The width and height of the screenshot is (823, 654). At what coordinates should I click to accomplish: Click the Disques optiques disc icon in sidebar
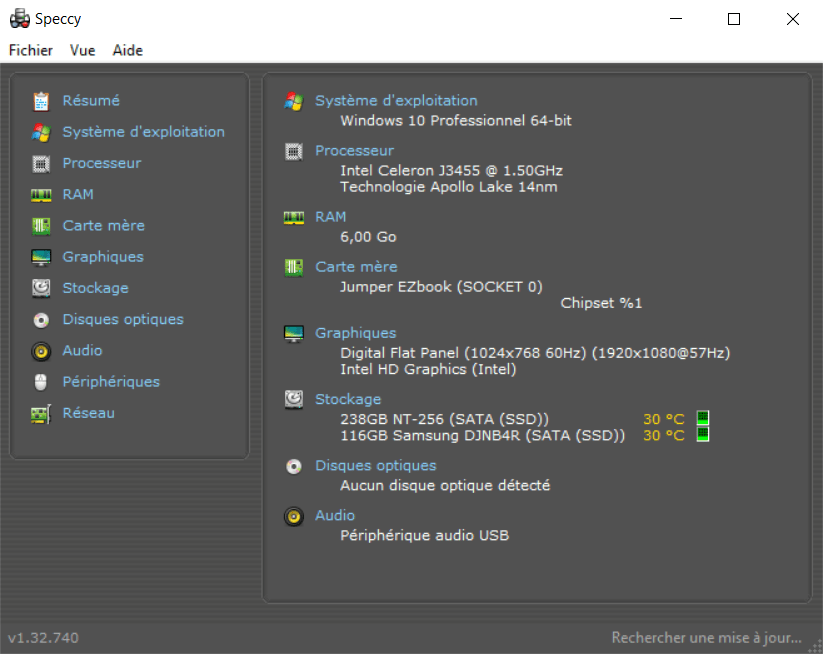tap(41, 320)
